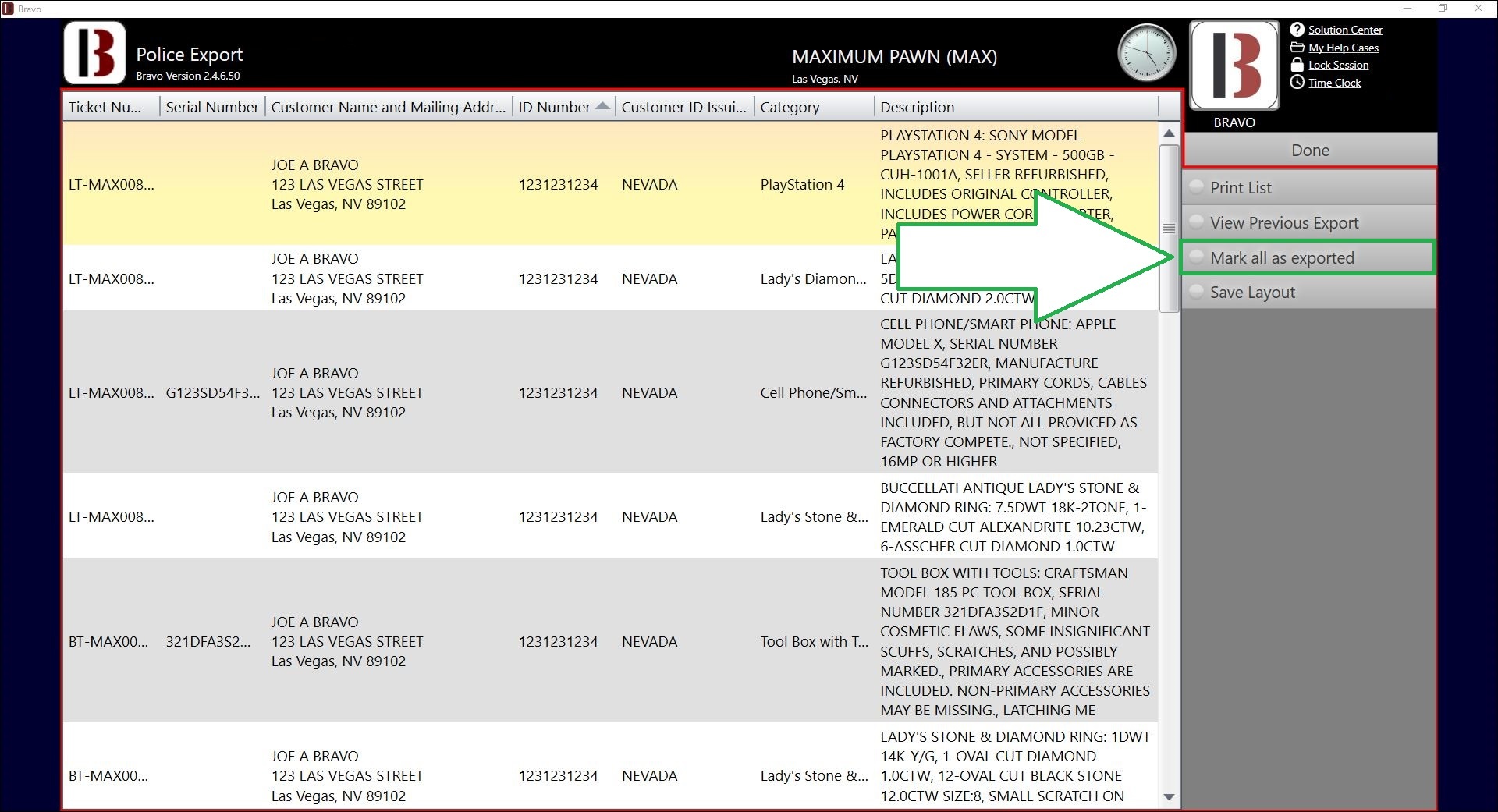This screenshot has width=1498, height=812.
Task: Click JOE A BRAVO address in Cell Phone row
Action: (347, 393)
